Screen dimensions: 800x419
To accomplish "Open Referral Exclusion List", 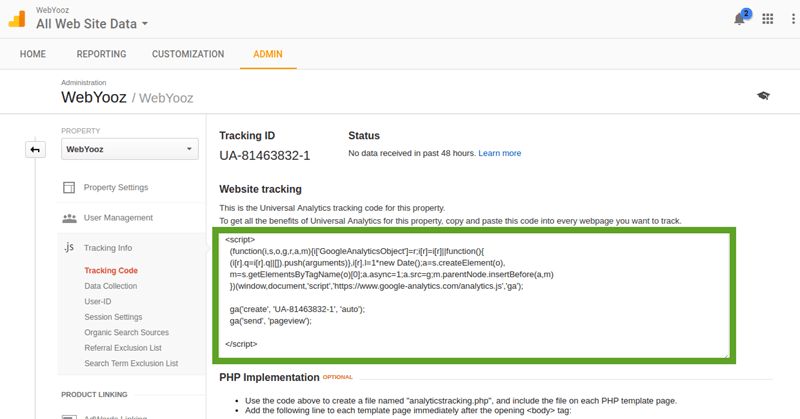I will 123,348.
